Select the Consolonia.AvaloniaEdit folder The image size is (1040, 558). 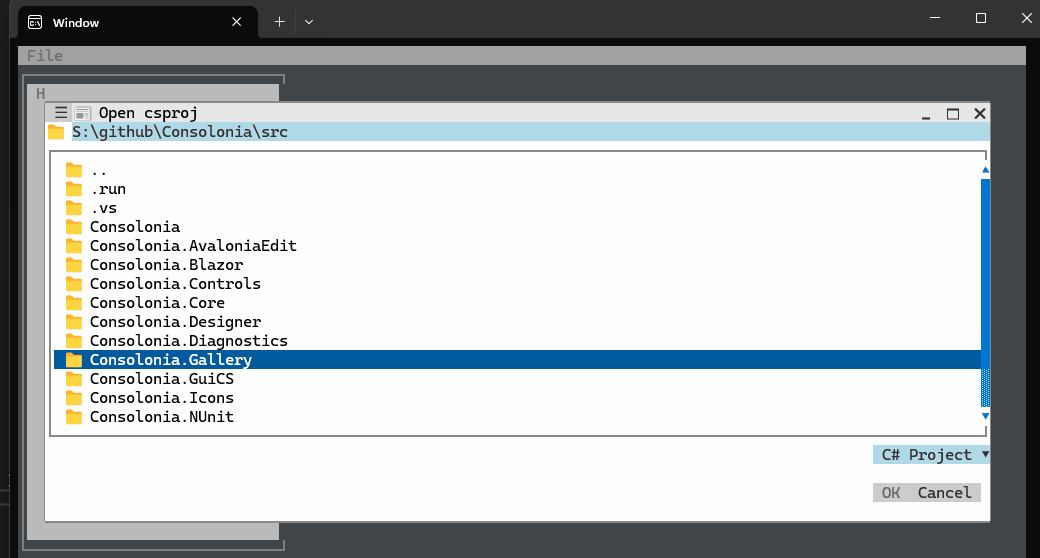517,246
